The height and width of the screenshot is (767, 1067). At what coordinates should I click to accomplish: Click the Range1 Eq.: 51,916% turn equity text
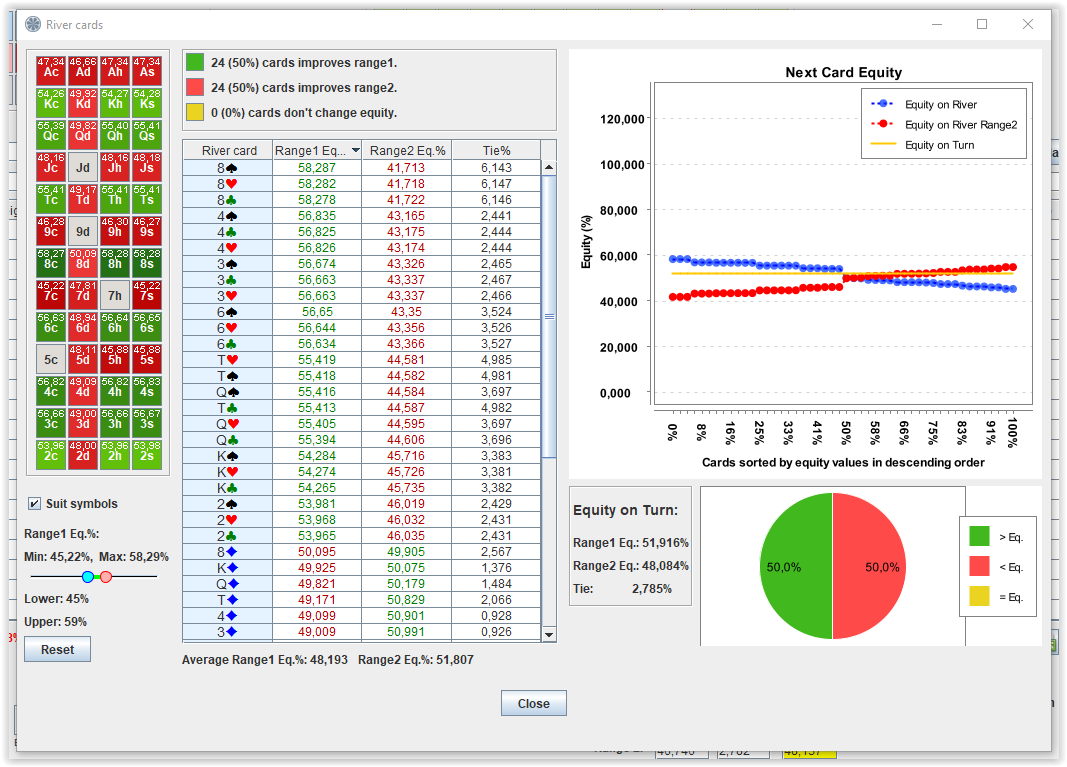tap(631, 542)
